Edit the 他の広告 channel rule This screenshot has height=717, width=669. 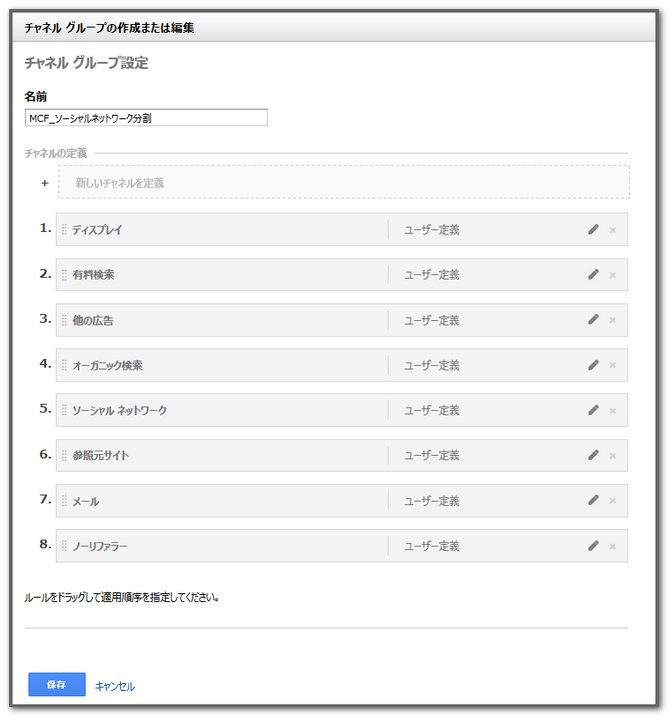coord(593,319)
